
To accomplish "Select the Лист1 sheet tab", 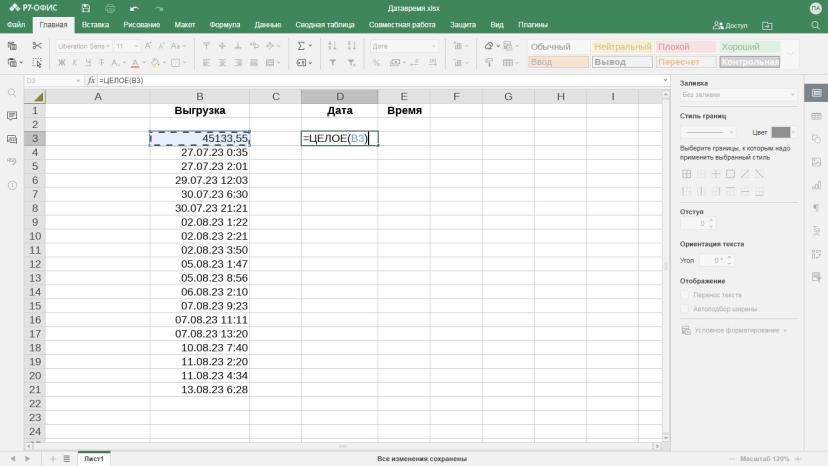I will tap(94, 459).
